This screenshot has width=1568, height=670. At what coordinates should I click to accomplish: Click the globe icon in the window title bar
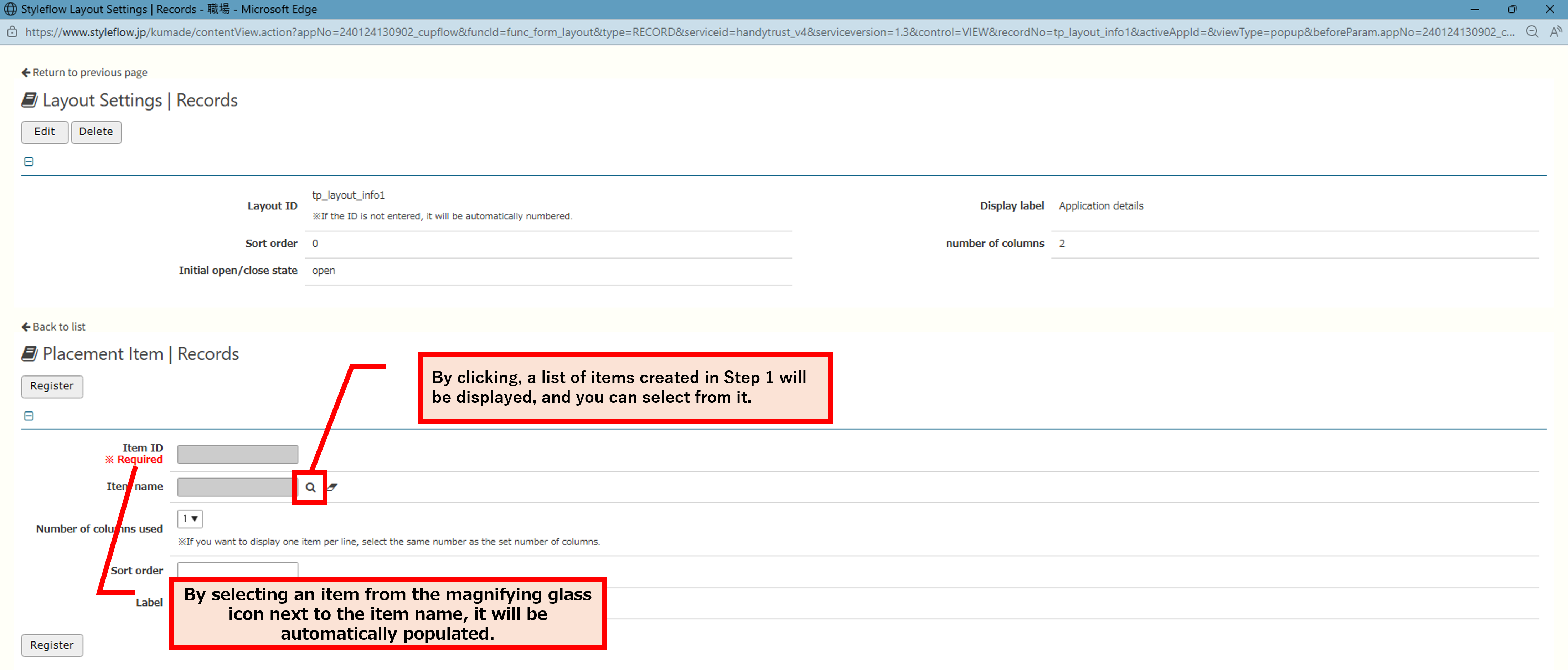[x=10, y=9]
